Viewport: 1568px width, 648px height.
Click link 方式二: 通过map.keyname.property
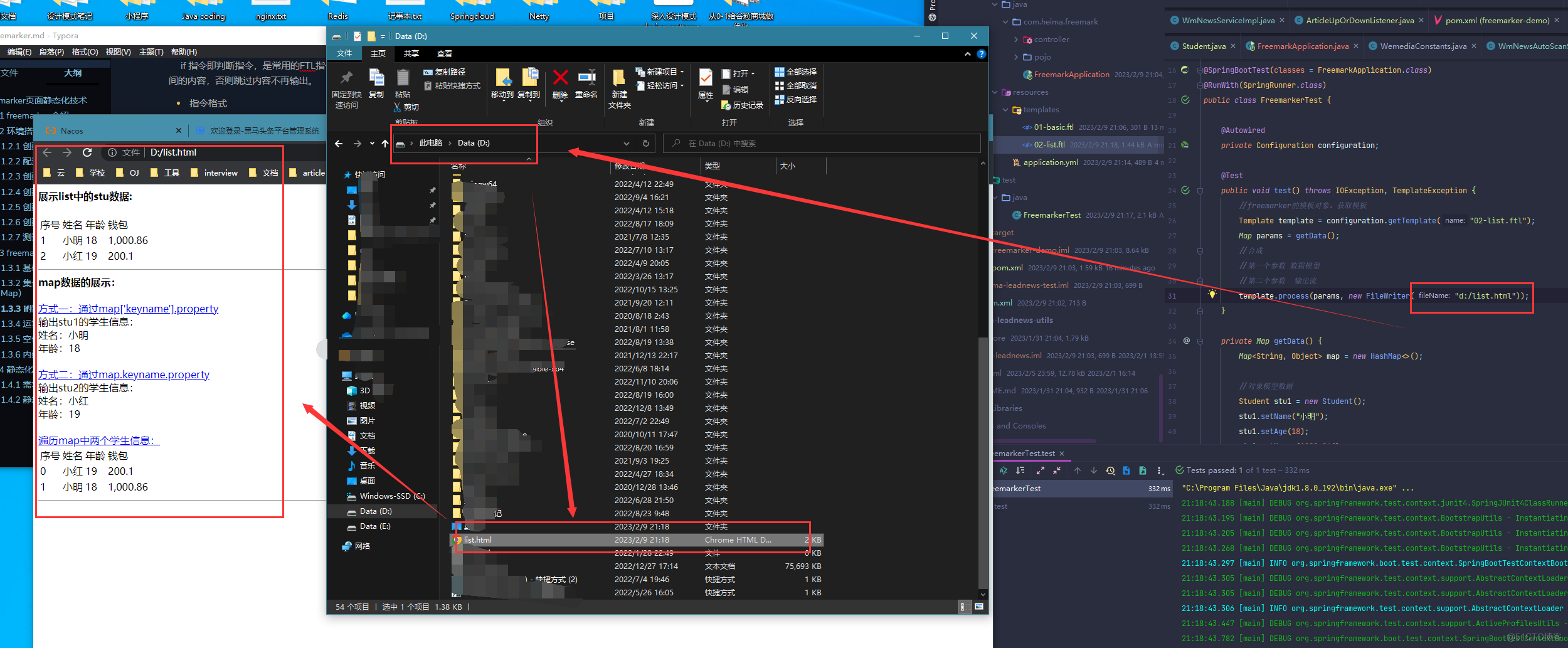coord(124,374)
